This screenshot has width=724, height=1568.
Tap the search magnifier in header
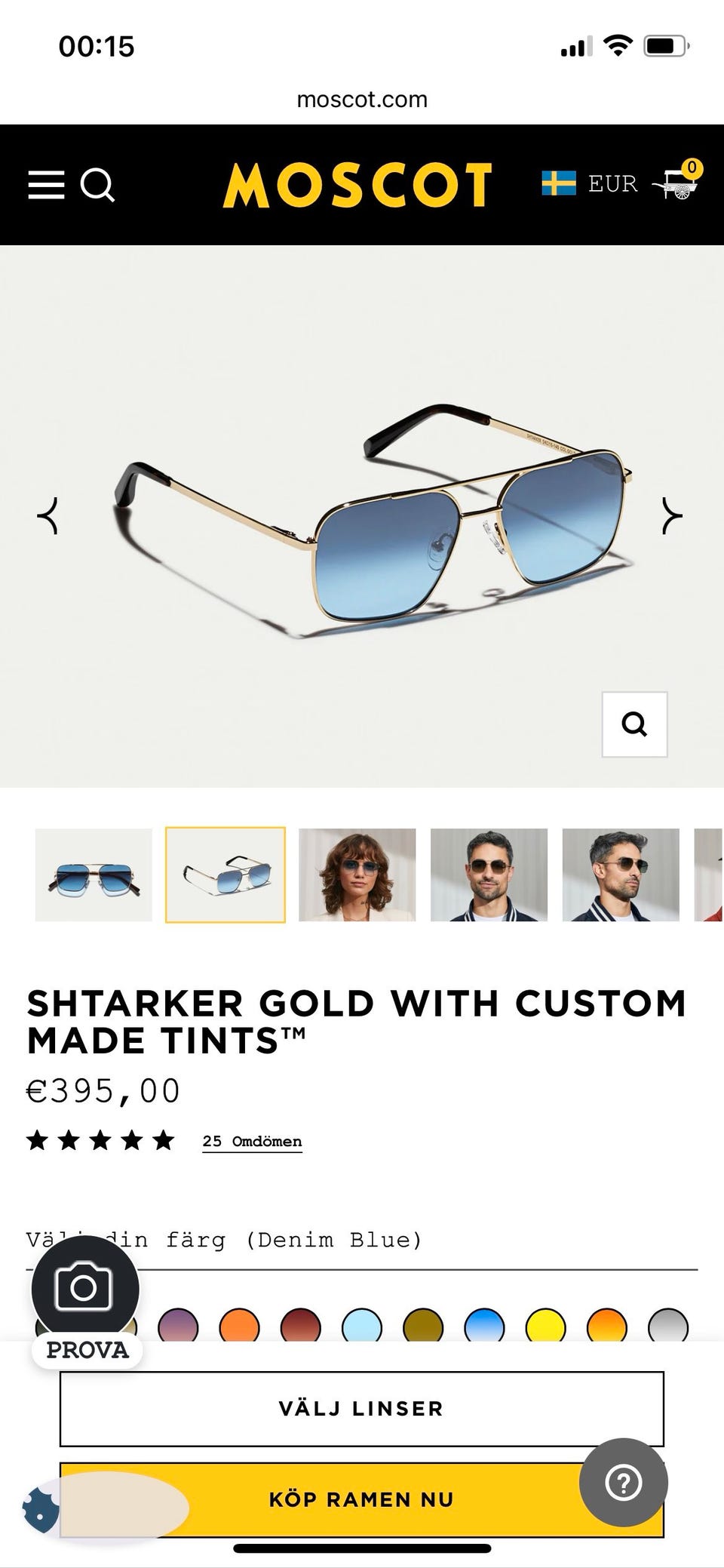point(97,184)
